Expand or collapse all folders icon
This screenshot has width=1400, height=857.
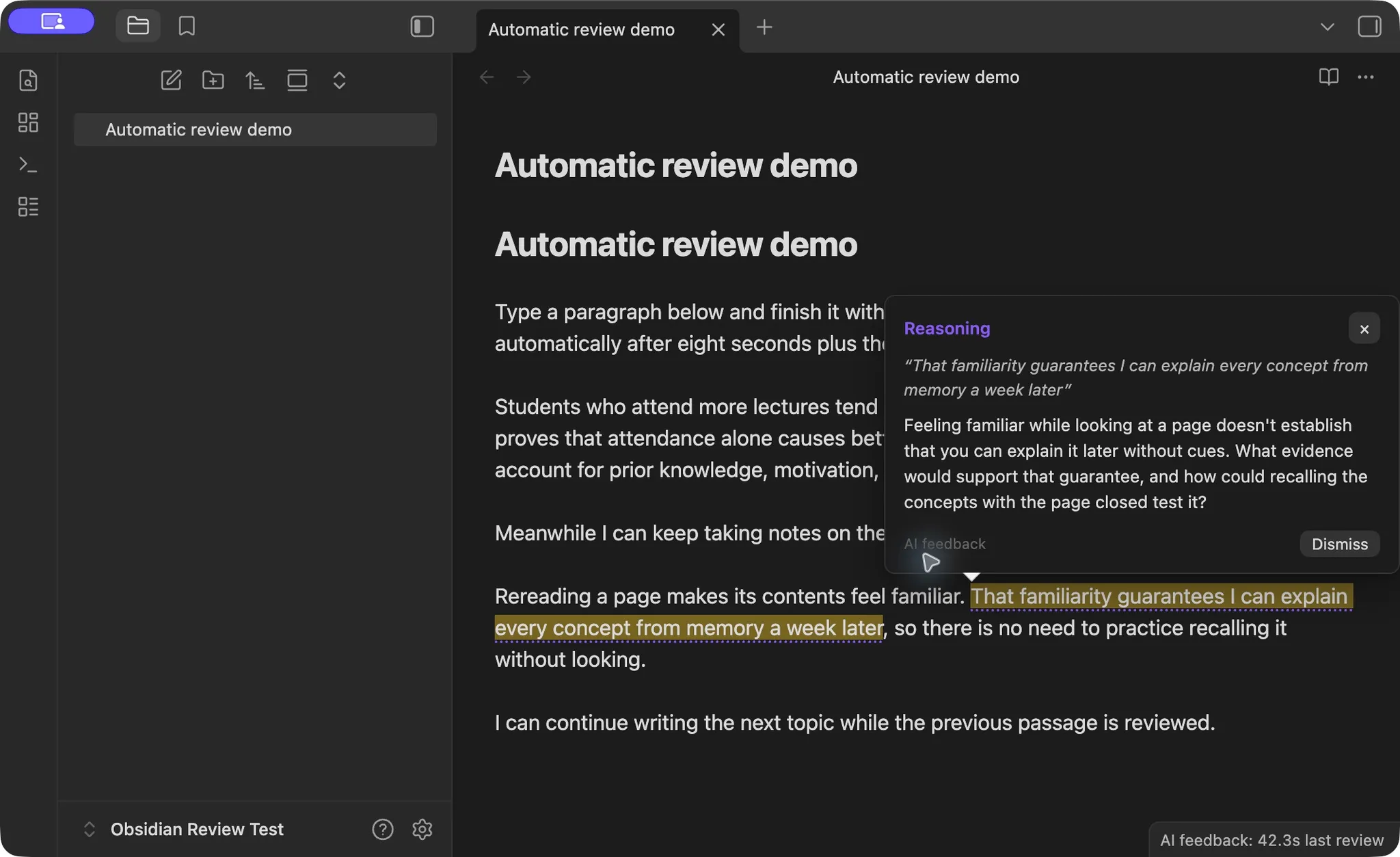339,80
